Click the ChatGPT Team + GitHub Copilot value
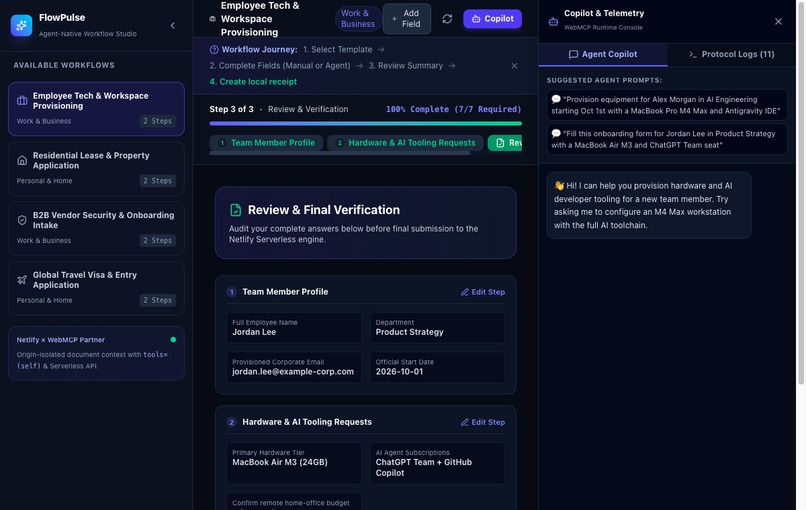The width and height of the screenshot is (806, 510). (x=424, y=467)
